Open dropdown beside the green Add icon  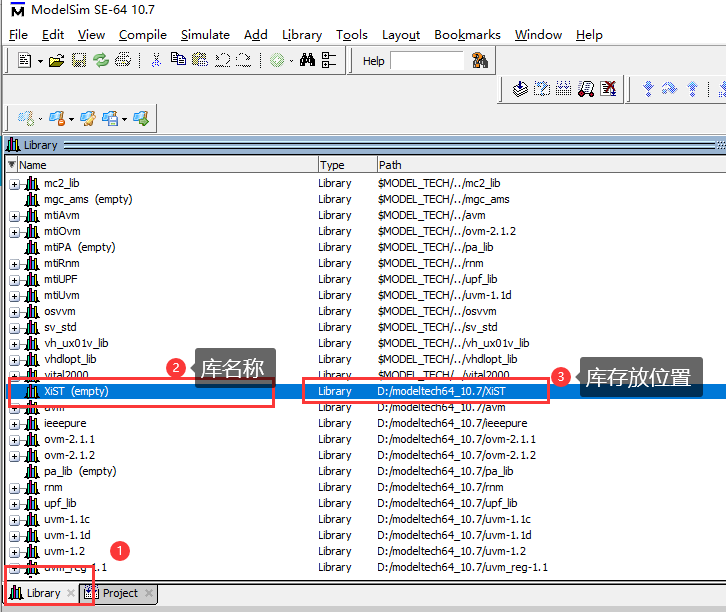291,61
